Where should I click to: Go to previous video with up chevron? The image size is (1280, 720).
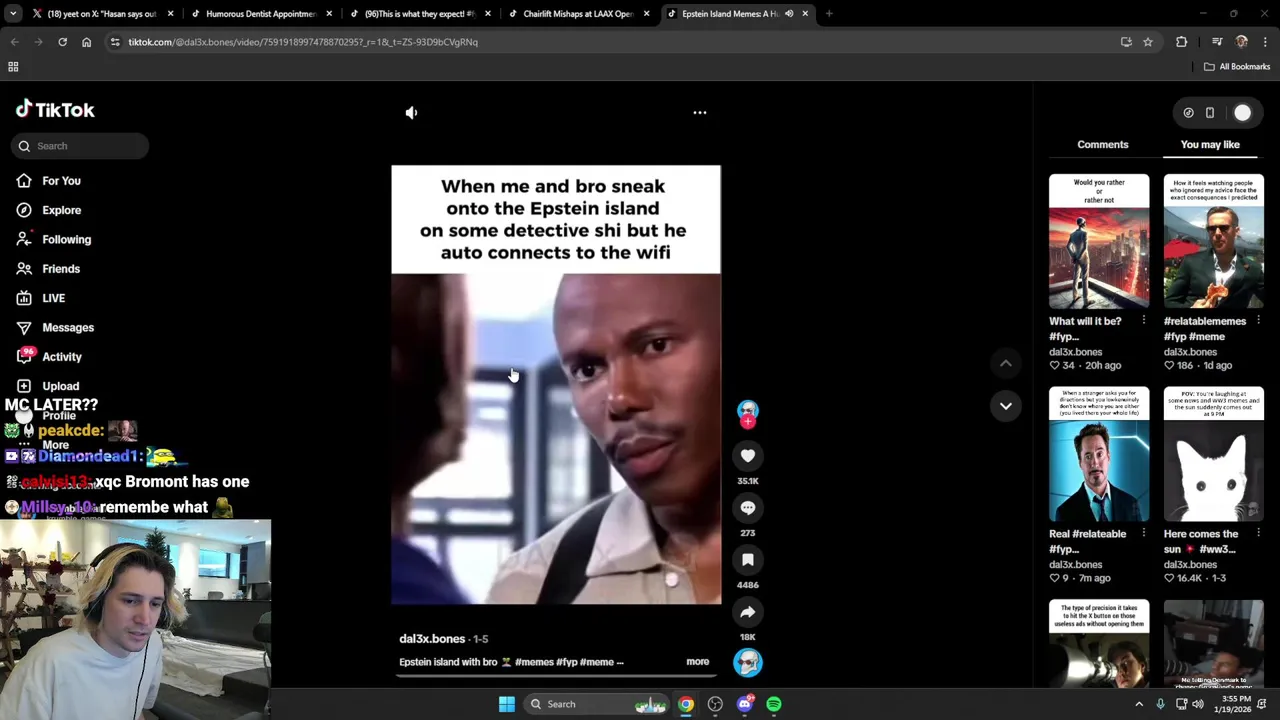coord(1006,364)
